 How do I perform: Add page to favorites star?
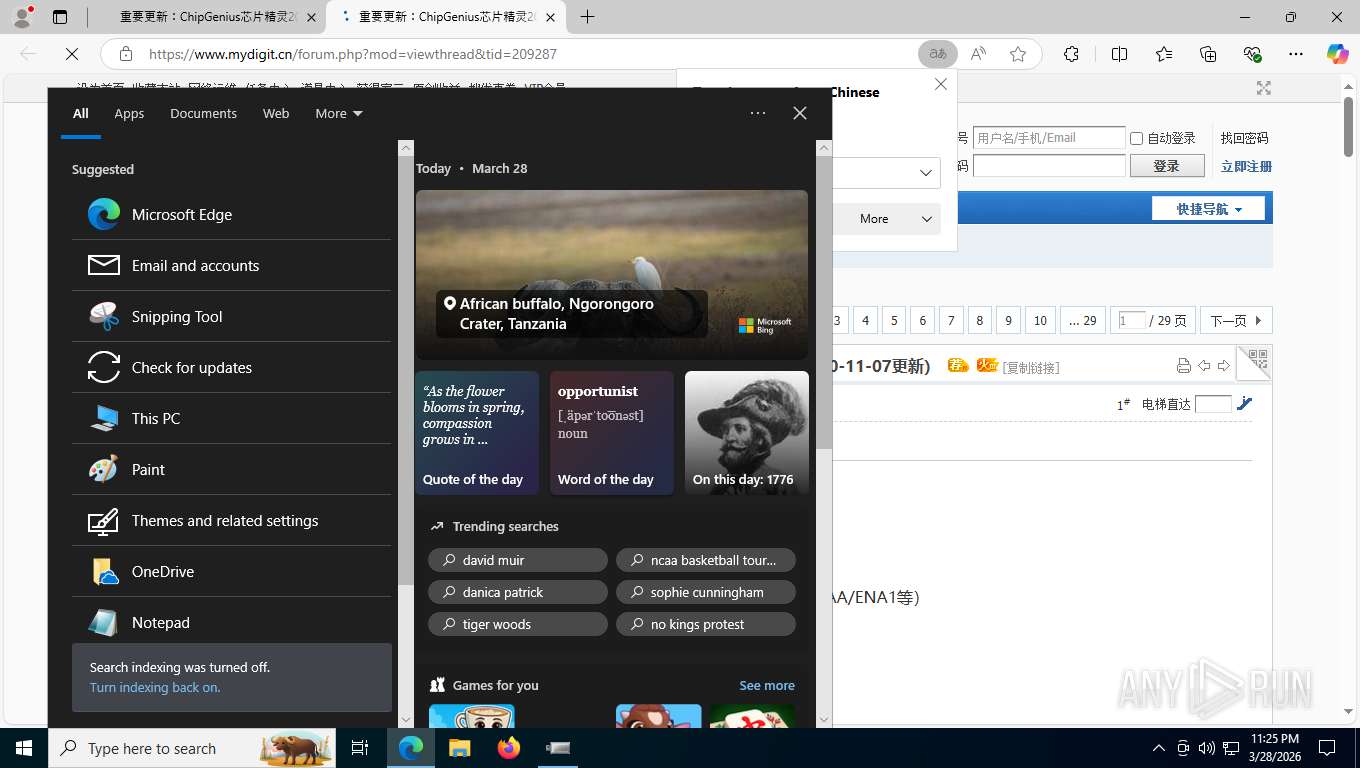coord(1018,54)
